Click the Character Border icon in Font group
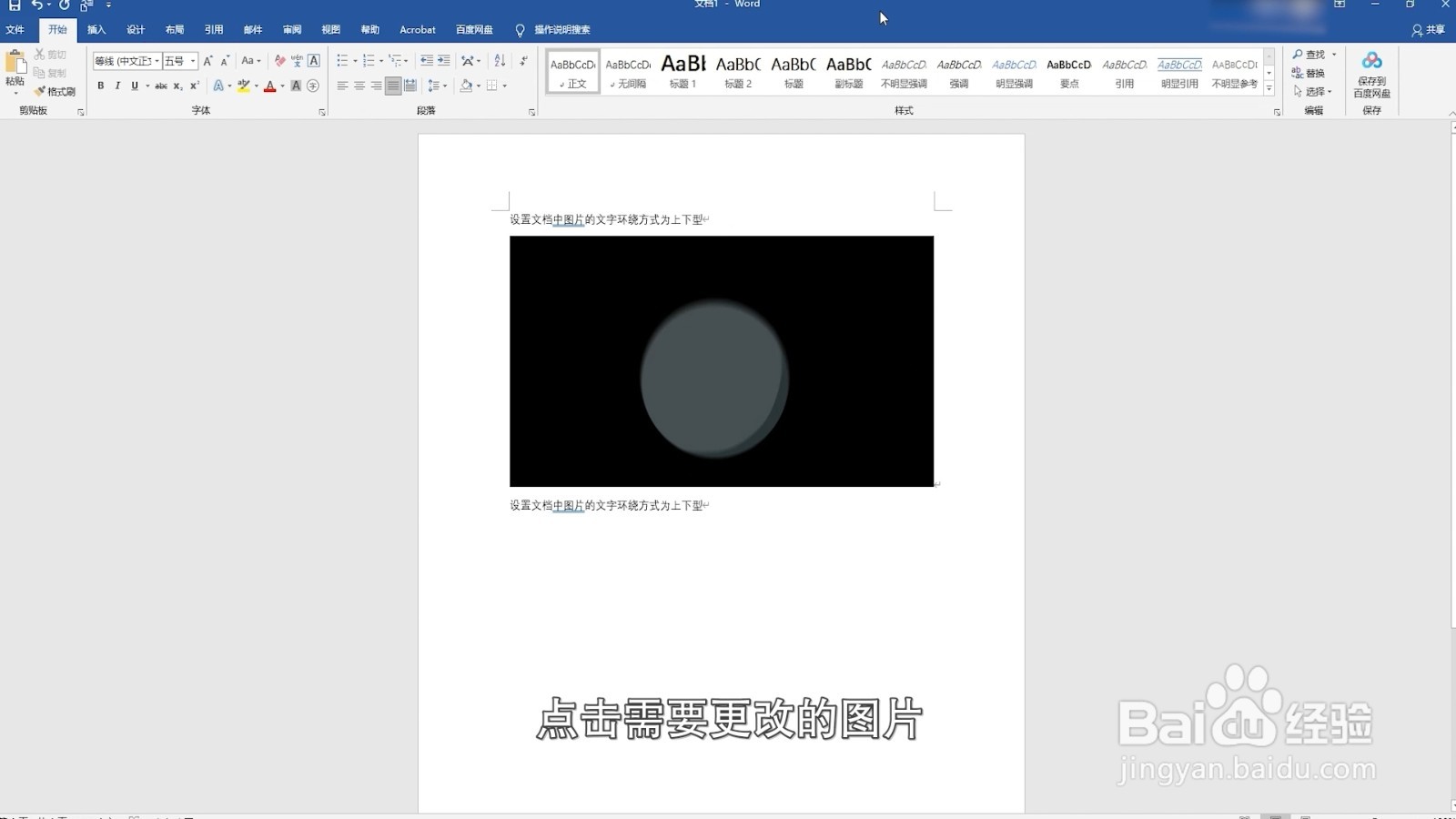Viewport: 1456px width, 819px height. point(312,61)
